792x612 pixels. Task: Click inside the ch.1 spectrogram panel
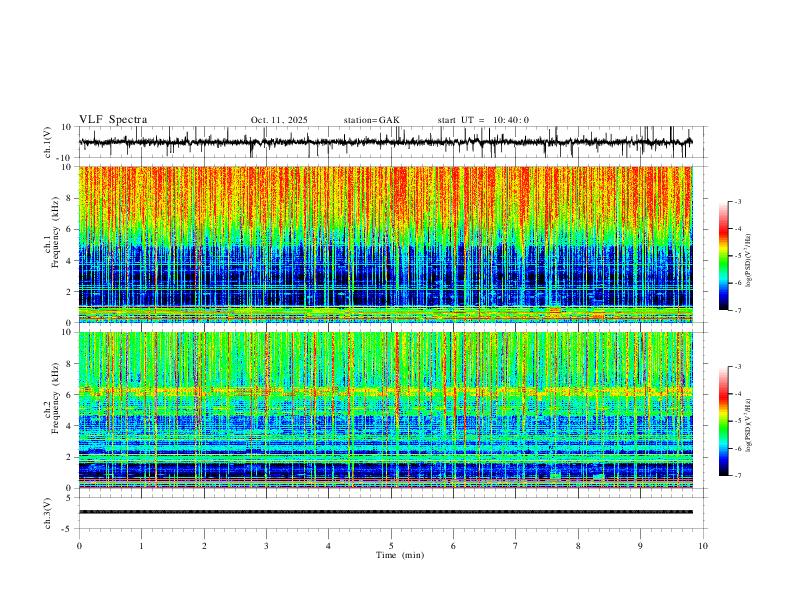click(385, 244)
